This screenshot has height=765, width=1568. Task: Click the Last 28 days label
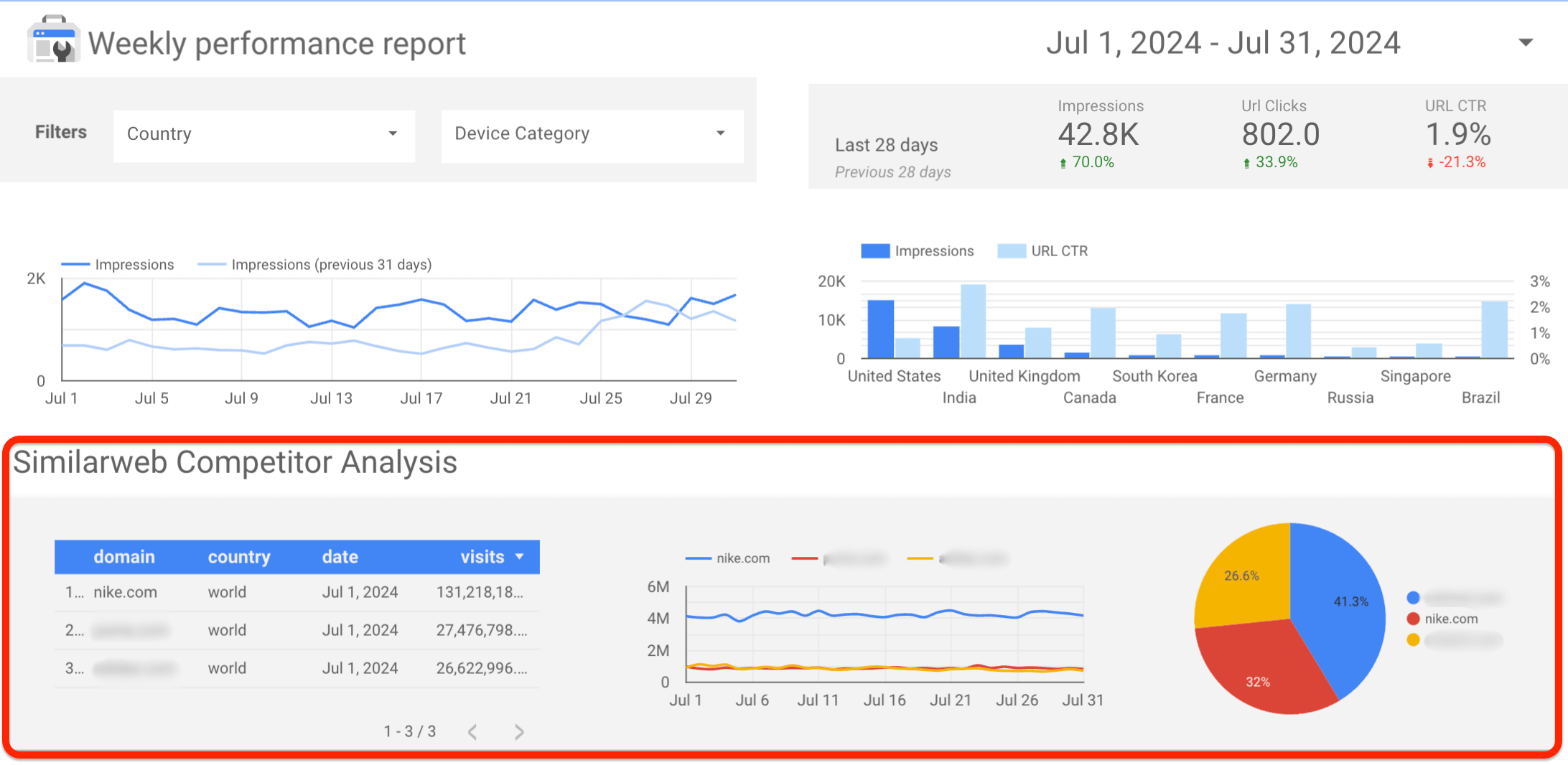[x=886, y=145]
